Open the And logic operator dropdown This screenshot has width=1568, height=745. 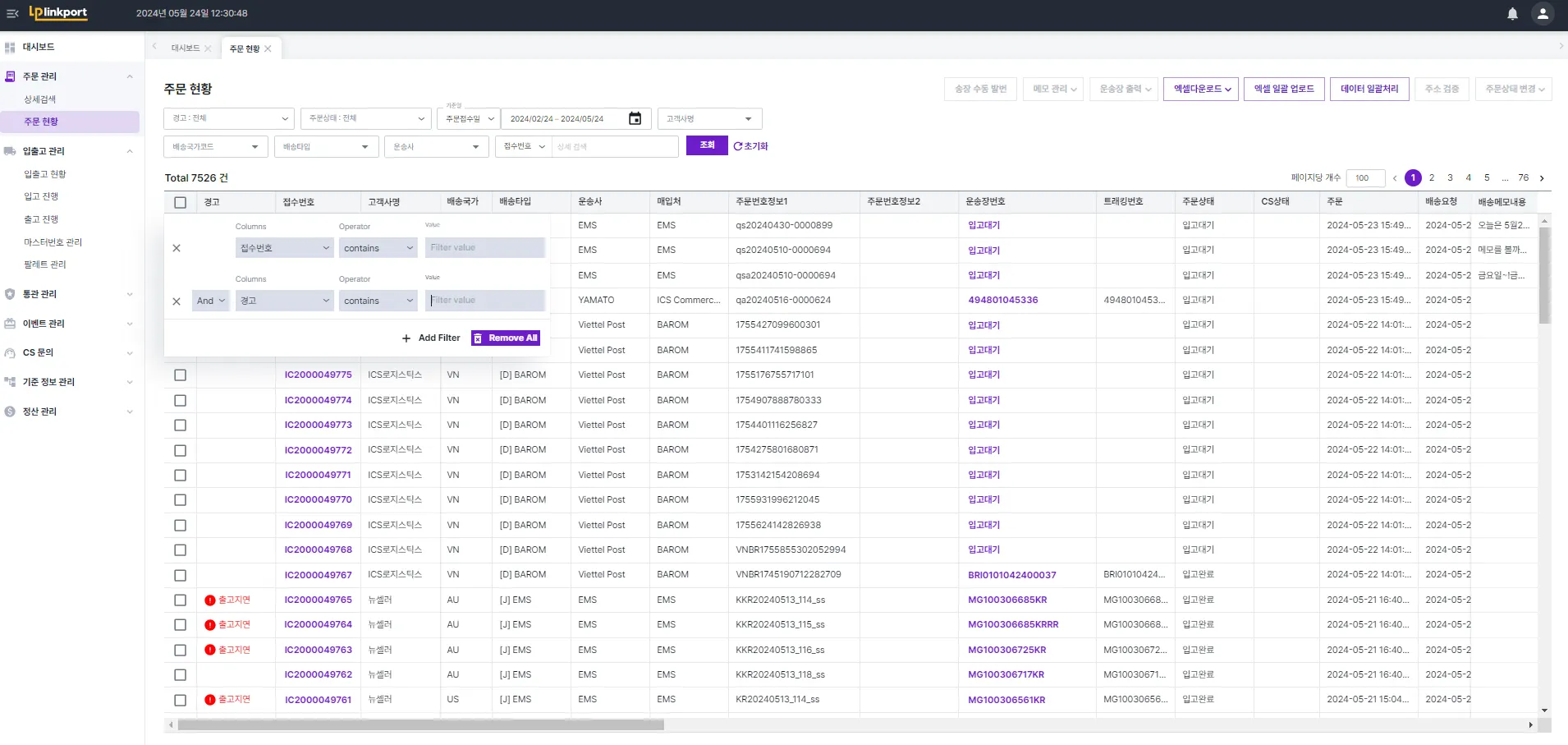(210, 301)
